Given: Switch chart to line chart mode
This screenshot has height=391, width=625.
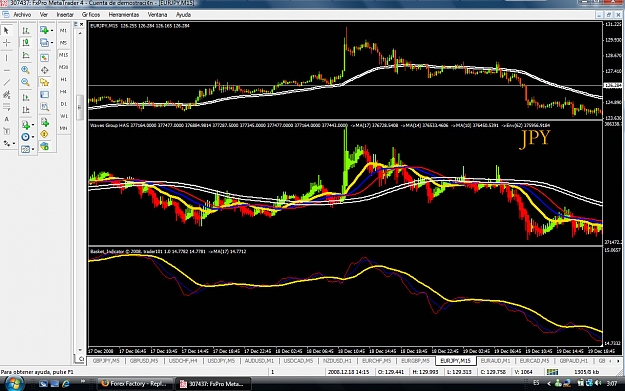Looking at the screenshot, I should pyautogui.click(x=26, y=55).
